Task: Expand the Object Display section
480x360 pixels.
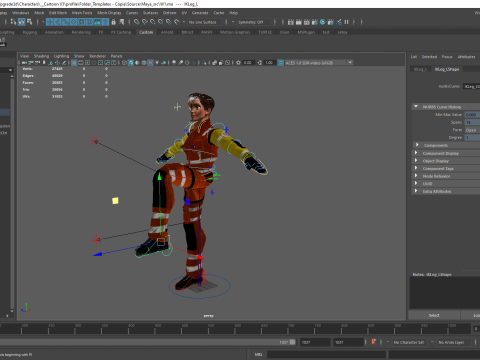Action: 416,161
